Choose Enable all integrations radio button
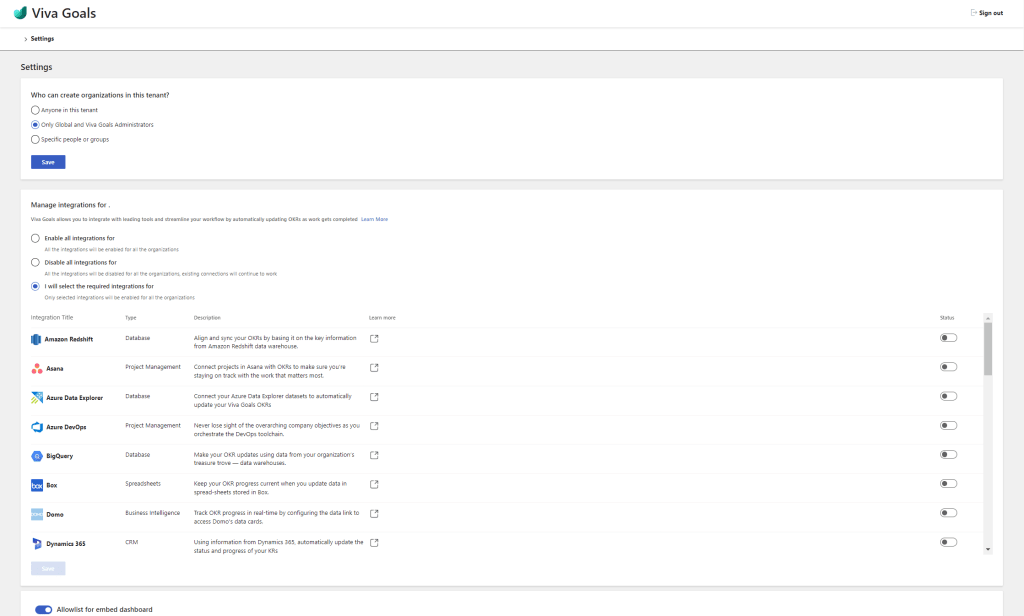The height and width of the screenshot is (616, 1024). tap(36, 238)
